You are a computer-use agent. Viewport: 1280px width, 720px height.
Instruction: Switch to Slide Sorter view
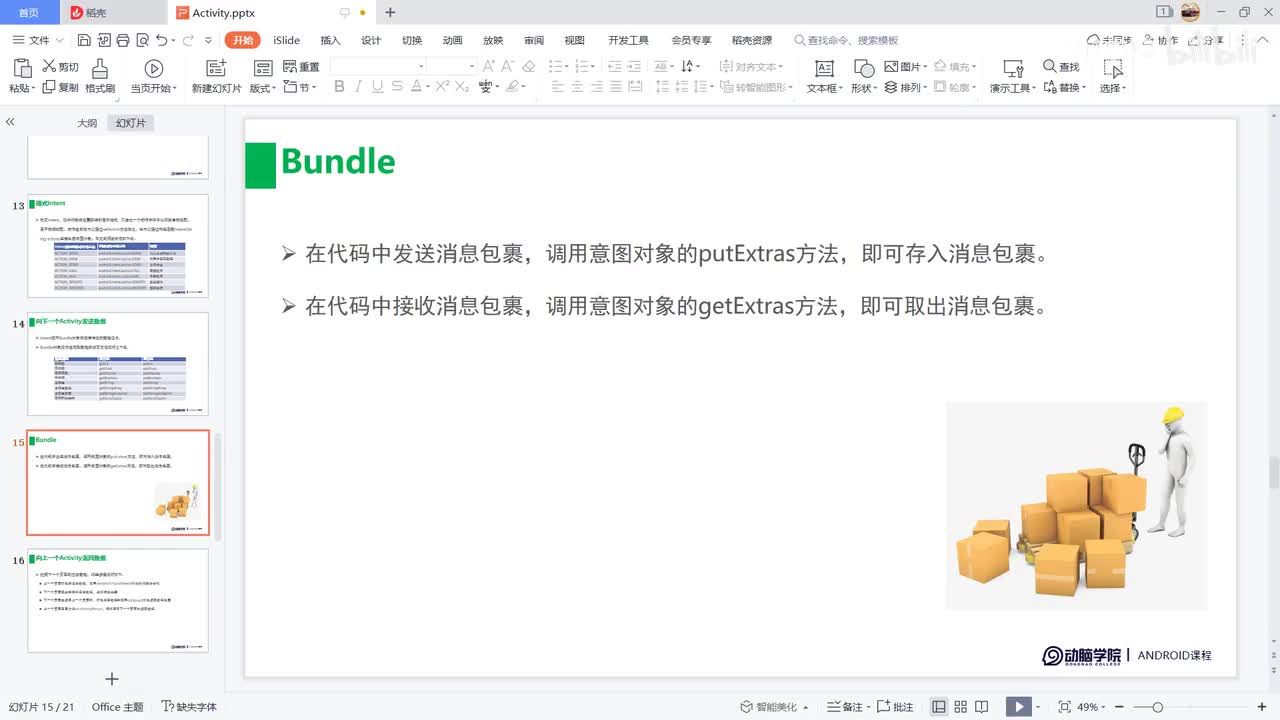tap(961, 707)
